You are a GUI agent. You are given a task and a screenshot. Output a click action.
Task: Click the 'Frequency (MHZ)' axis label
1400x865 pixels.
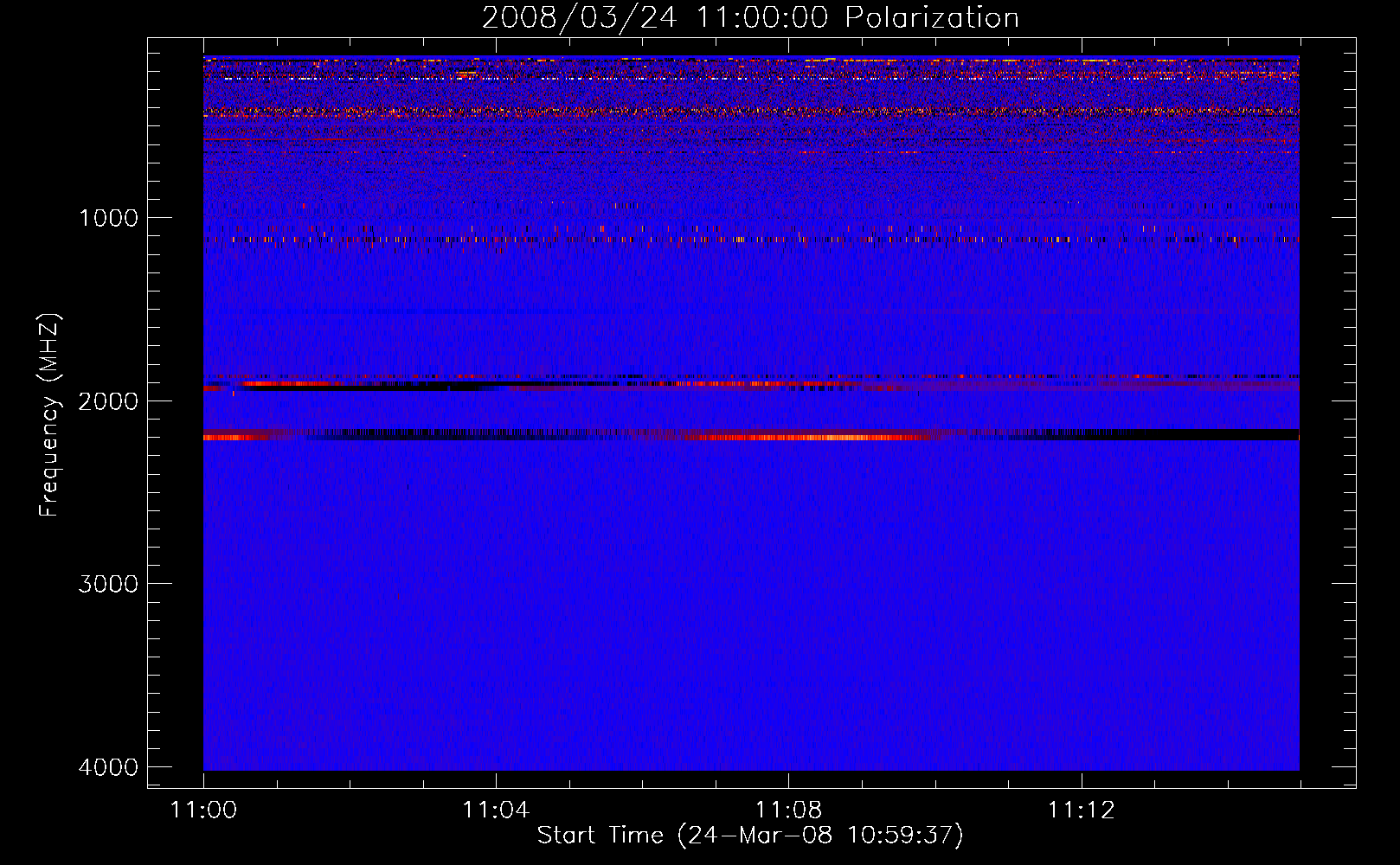[49, 414]
